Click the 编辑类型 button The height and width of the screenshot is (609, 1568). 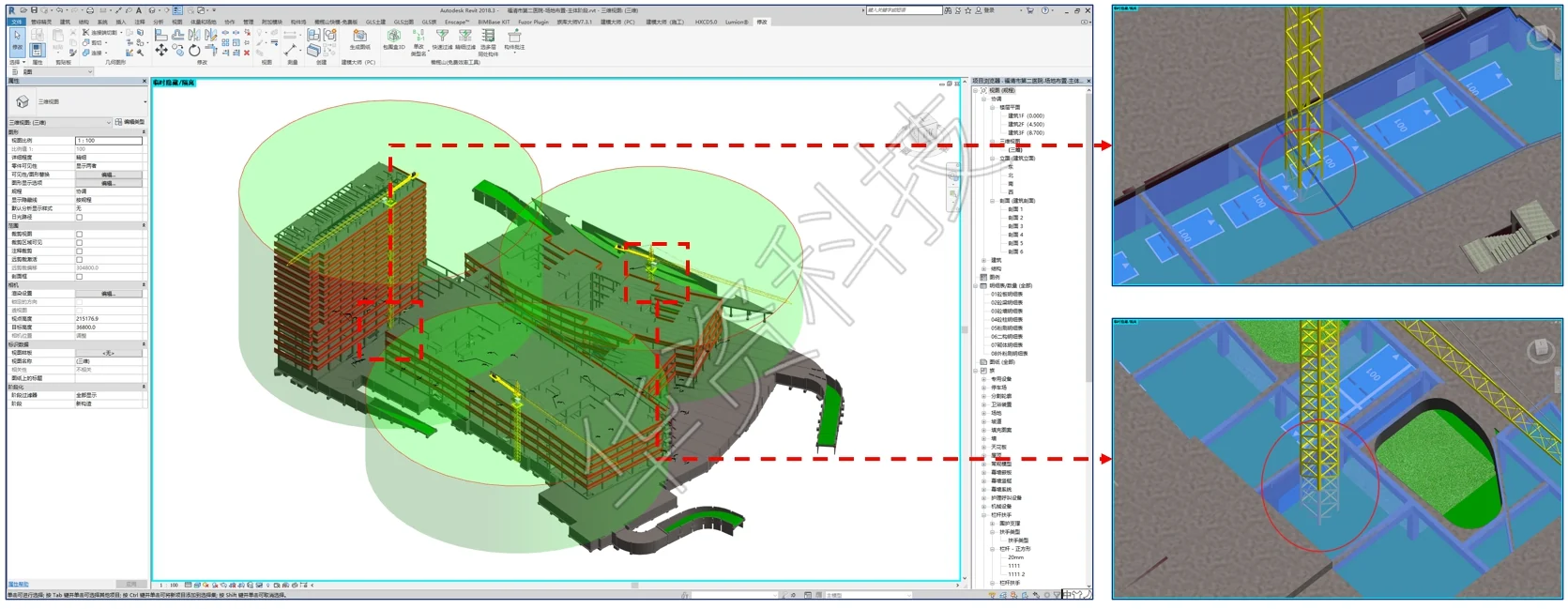click(130, 122)
